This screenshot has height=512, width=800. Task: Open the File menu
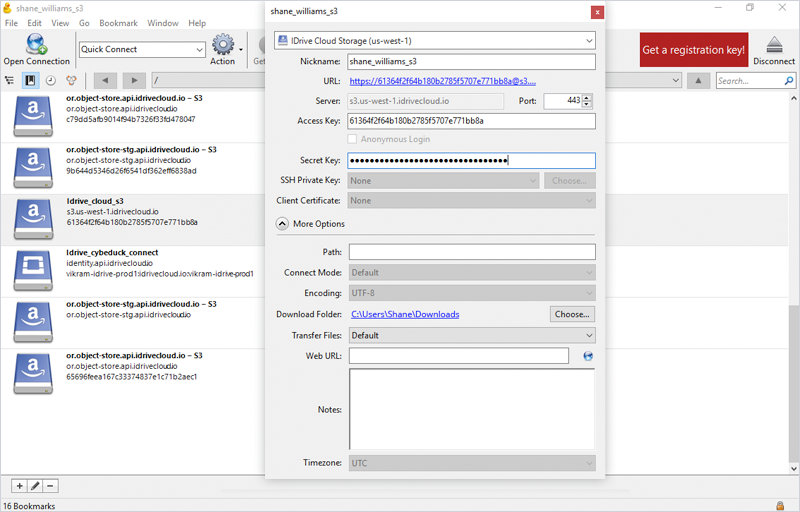tap(11, 23)
